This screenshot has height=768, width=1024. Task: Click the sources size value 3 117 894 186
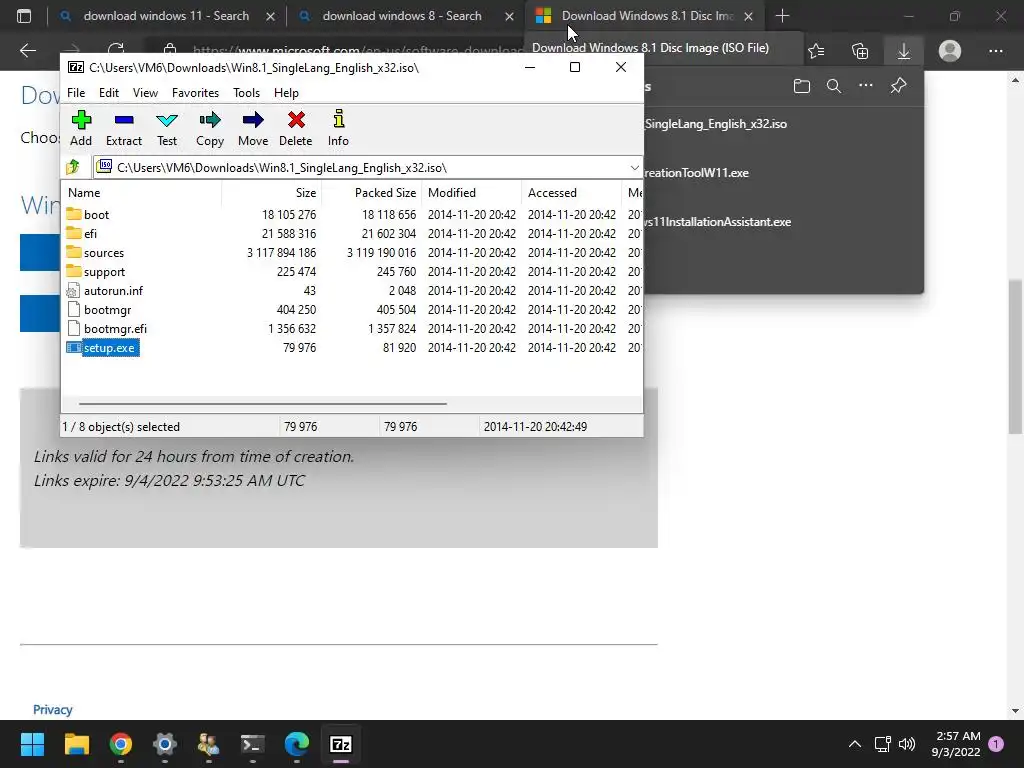(x=281, y=253)
